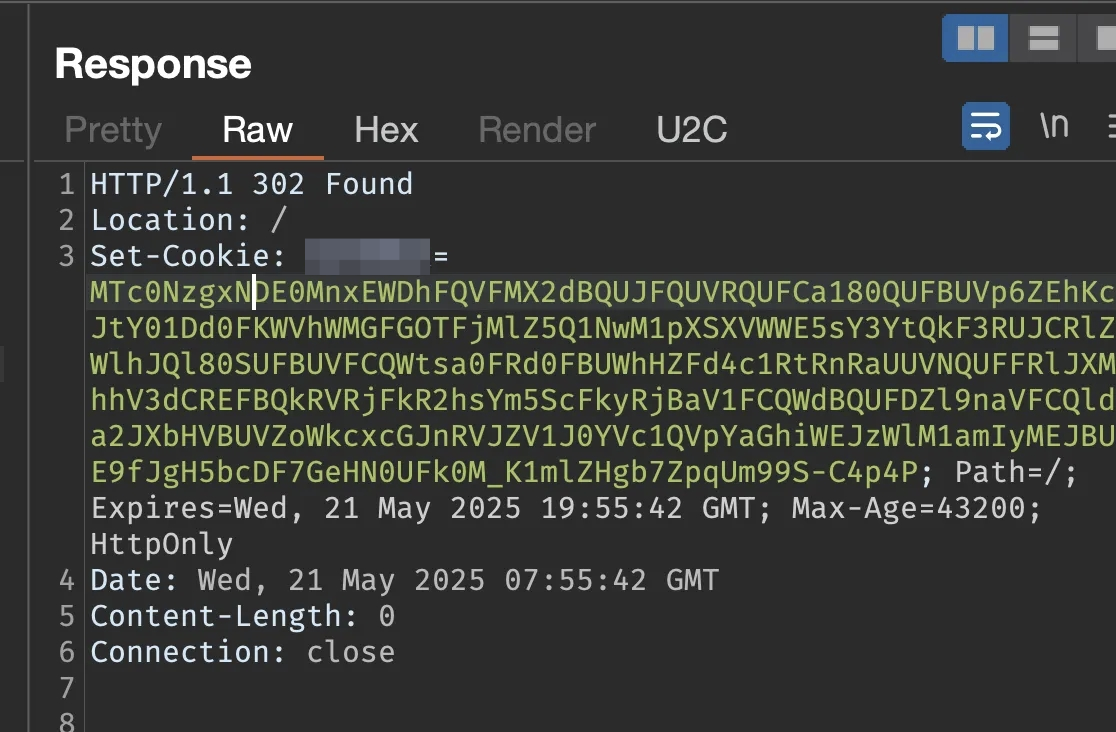The image size is (1116, 732).
Task: Toggle show non-printable characters \n
Action: [1054, 126]
